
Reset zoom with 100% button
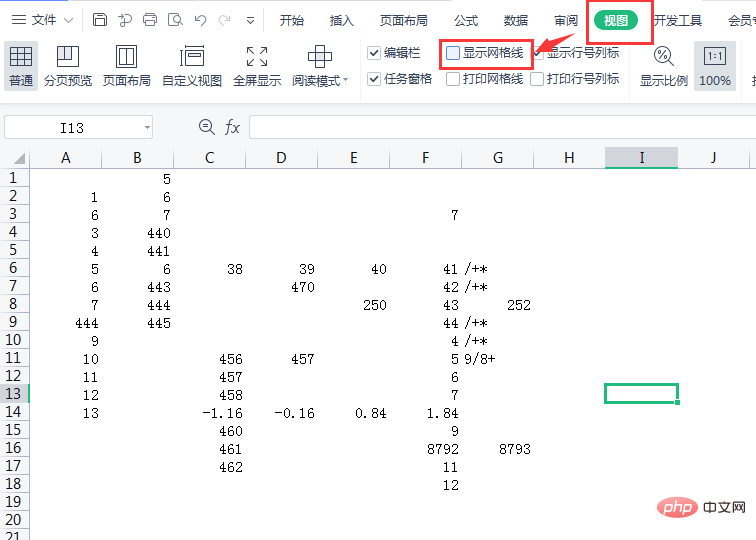click(715, 66)
